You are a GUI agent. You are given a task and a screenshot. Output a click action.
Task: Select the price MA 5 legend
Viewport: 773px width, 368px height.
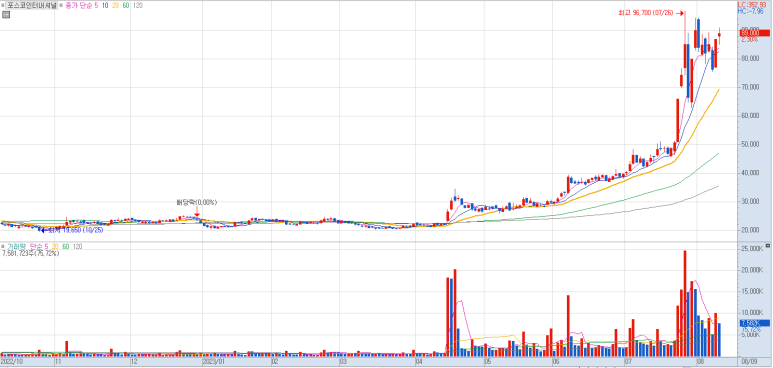96,6
